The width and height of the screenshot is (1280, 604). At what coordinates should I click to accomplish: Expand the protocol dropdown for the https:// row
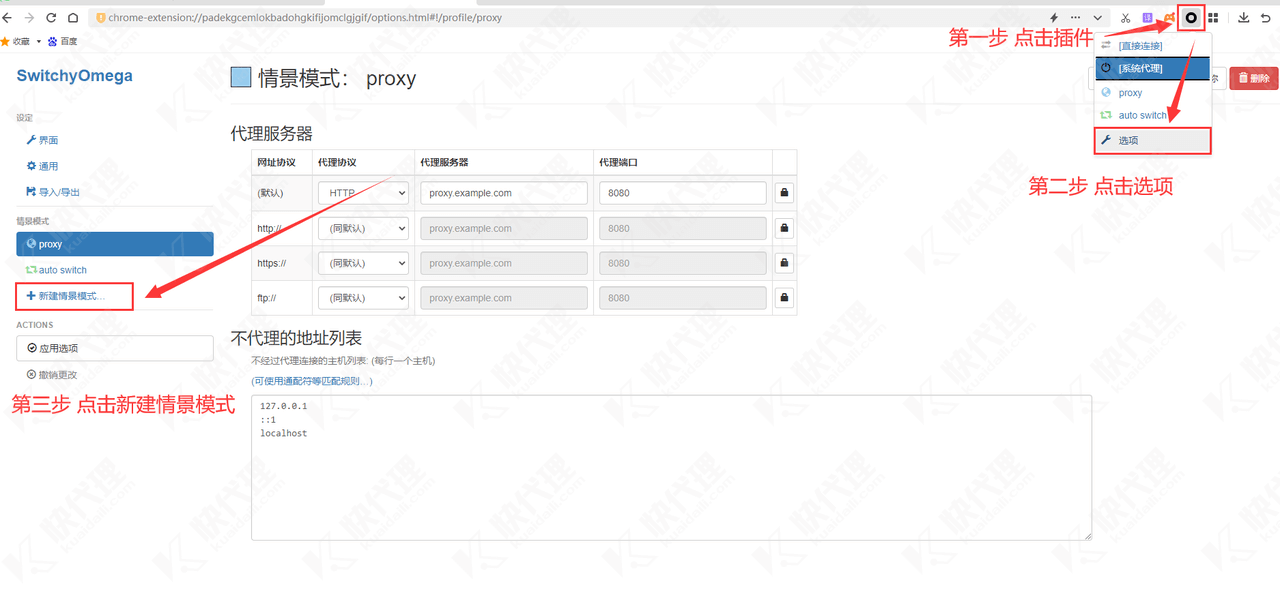[363, 263]
